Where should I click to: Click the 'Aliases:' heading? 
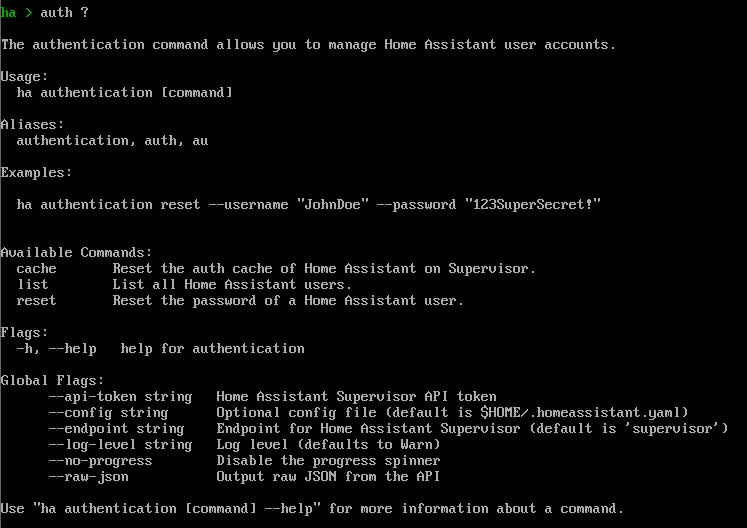[x=32, y=125]
